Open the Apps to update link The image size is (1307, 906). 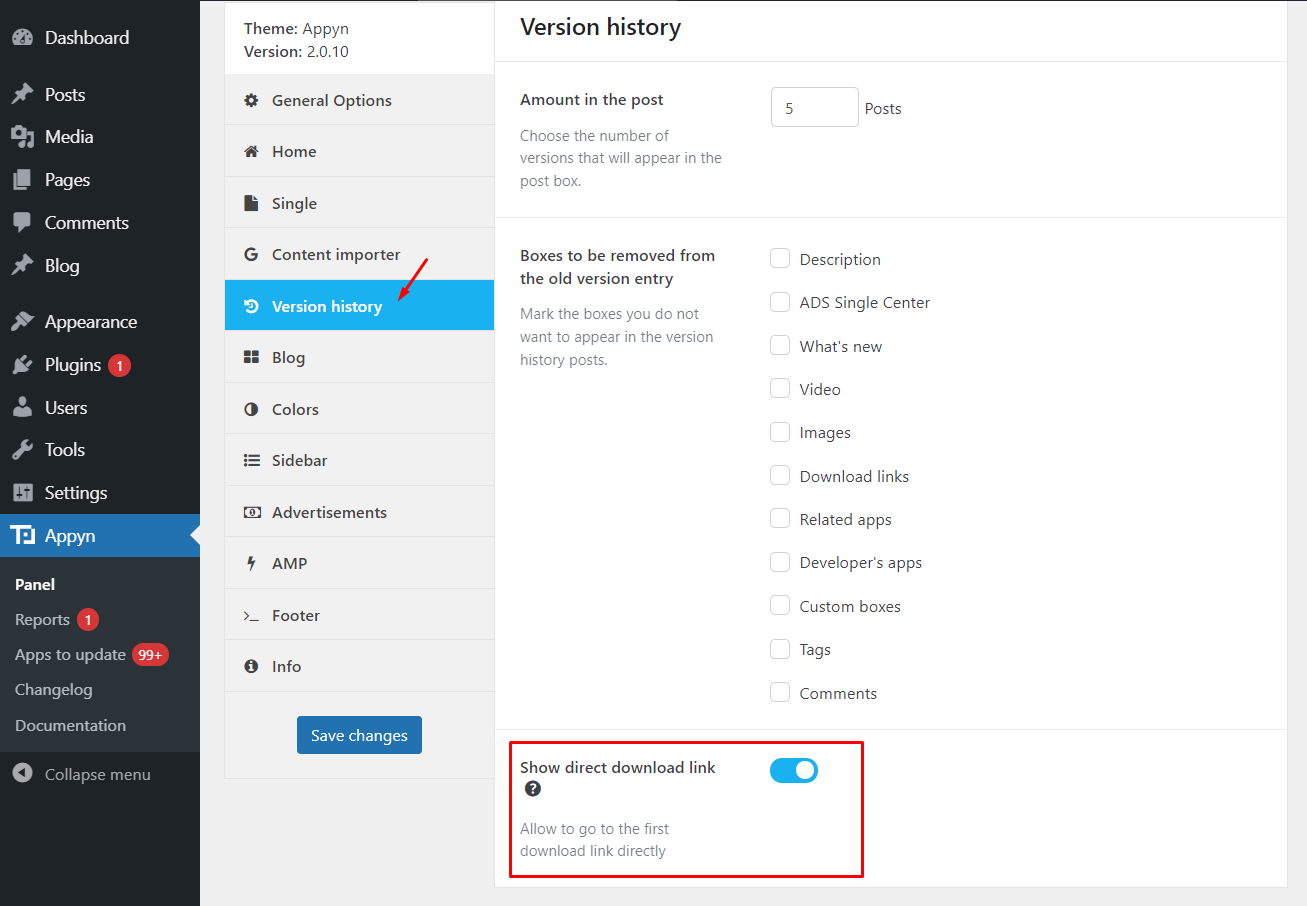70,655
